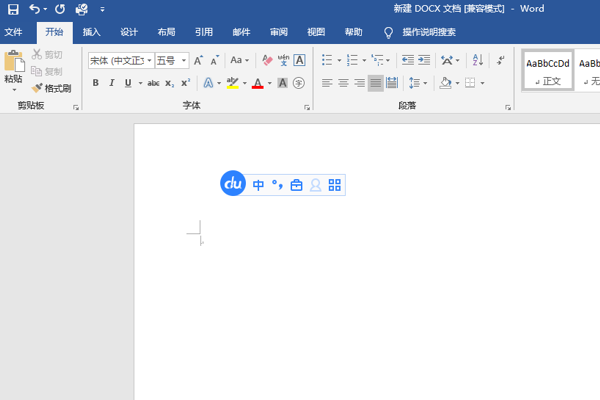Increase font size with the grow icon
This screenshot has width=600, height=400.
(x=198, y=60)
